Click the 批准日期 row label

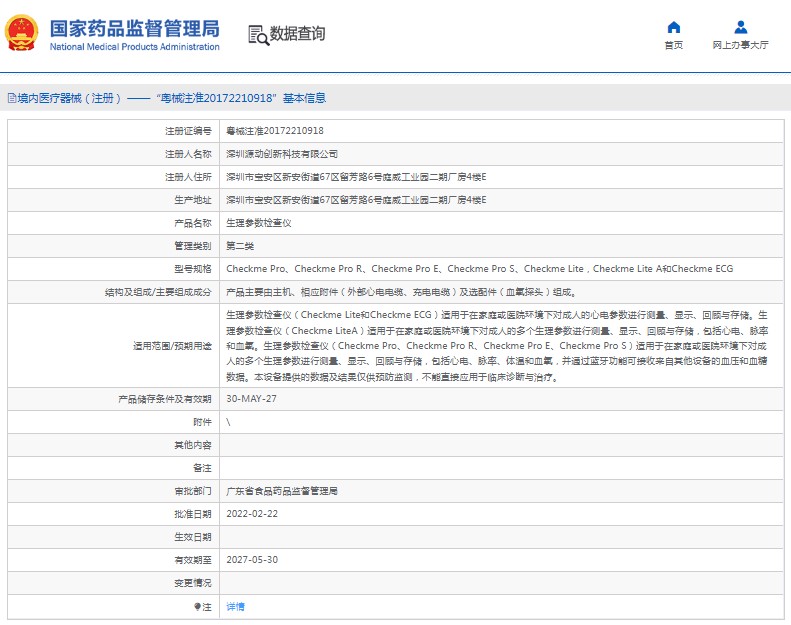193,514
